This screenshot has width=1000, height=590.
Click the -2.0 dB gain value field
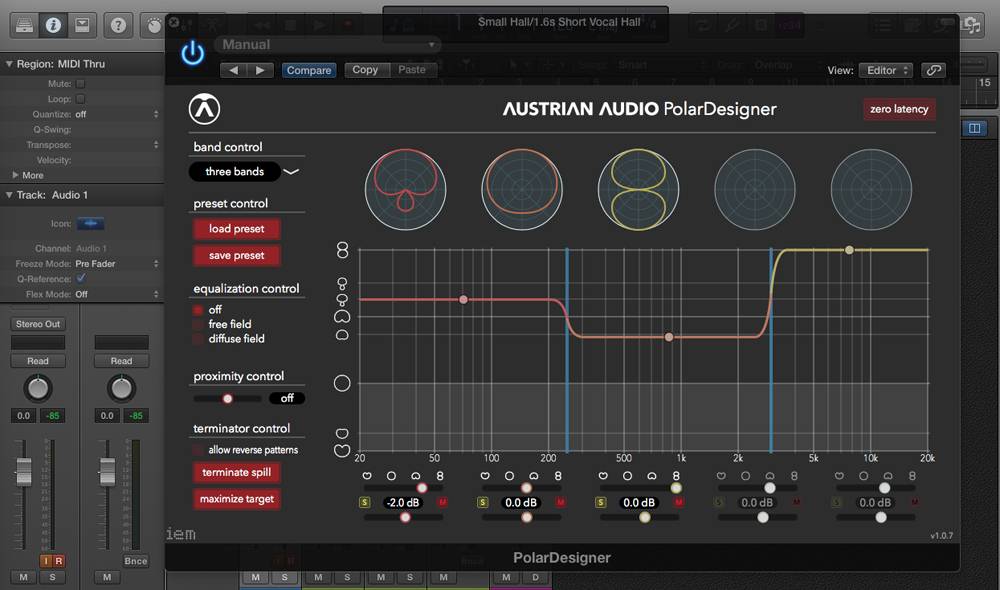pyautogui.click(x=403, y=503)
